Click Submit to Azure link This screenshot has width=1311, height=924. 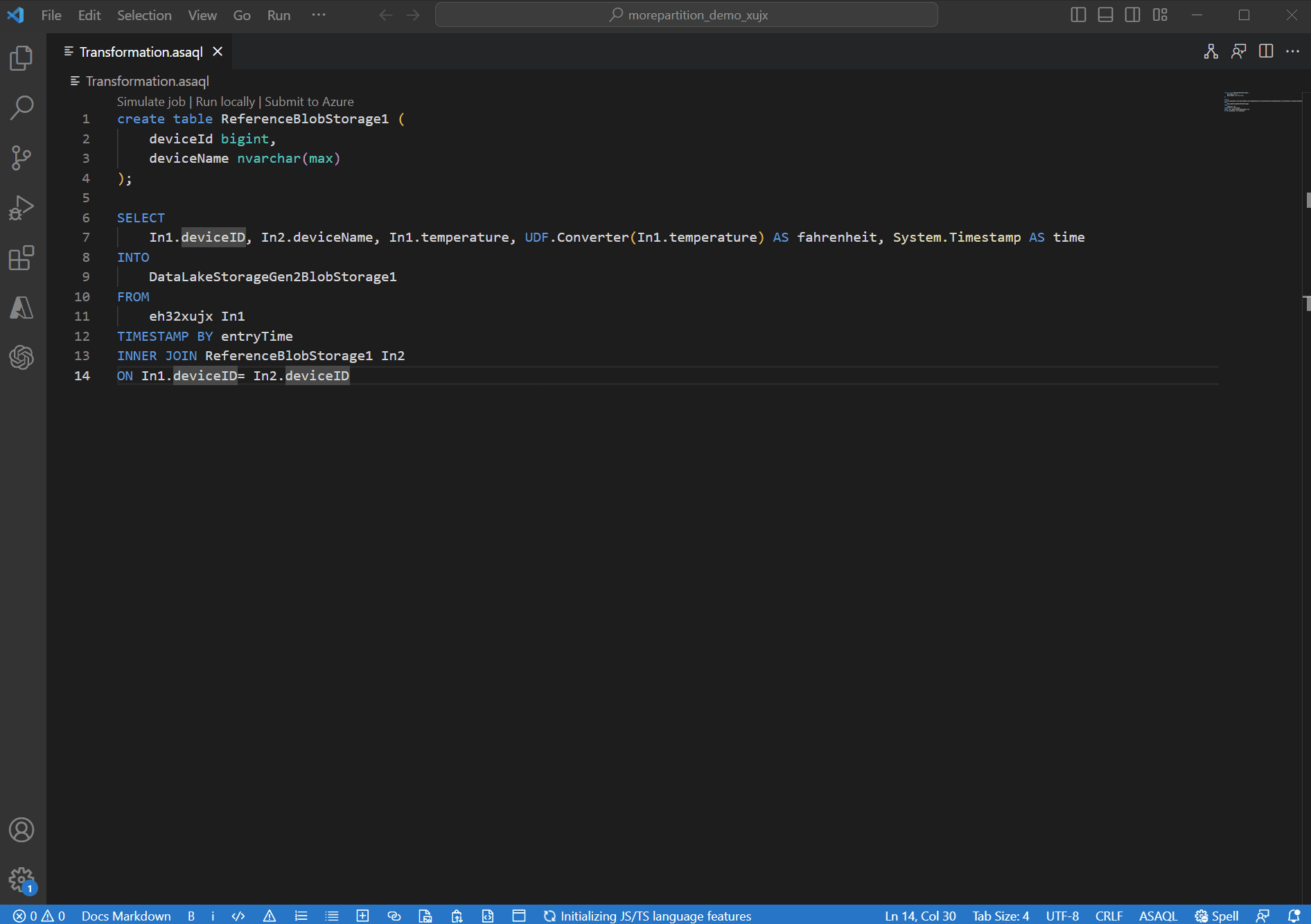pos(309,102)
